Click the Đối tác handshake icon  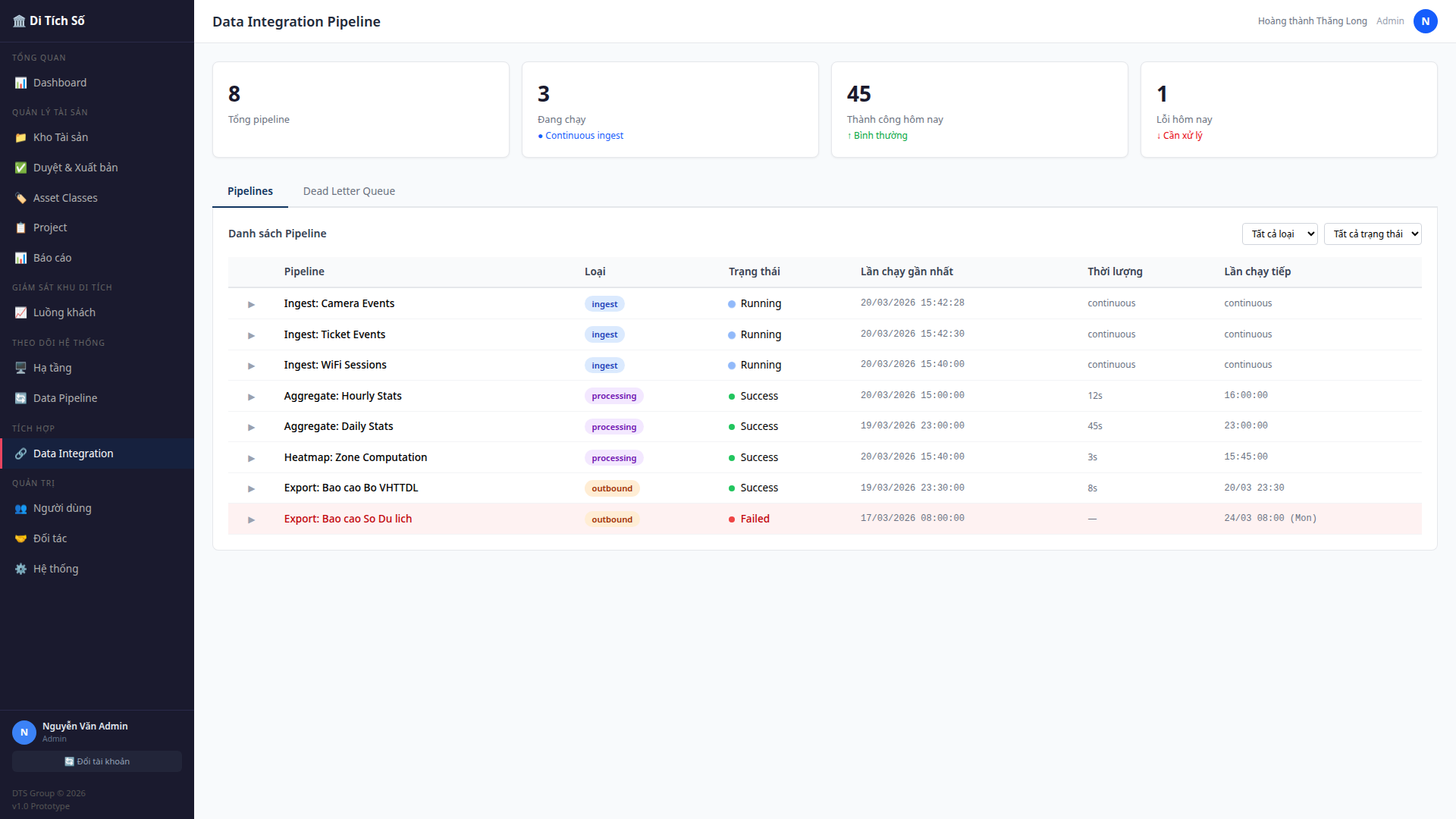[20, 538]
